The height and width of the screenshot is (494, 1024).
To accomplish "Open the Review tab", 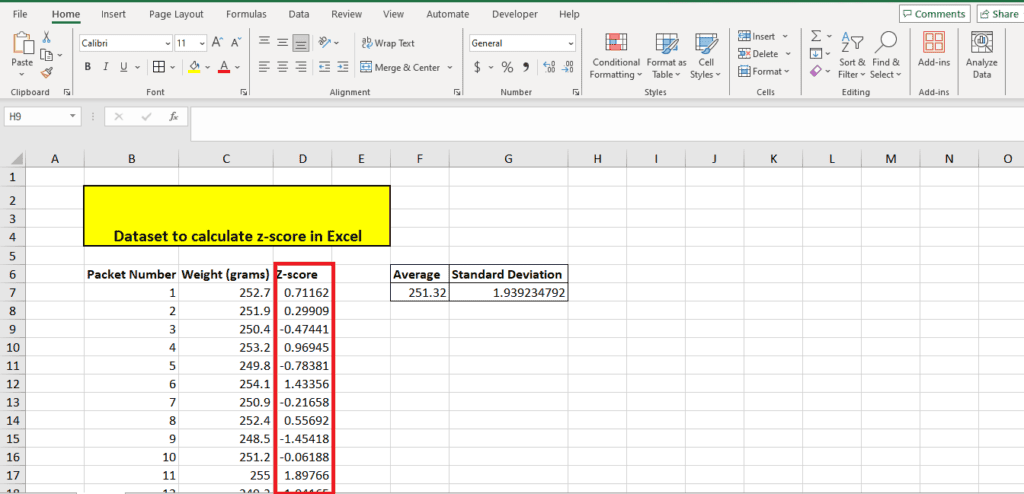I will pos(347,14).
